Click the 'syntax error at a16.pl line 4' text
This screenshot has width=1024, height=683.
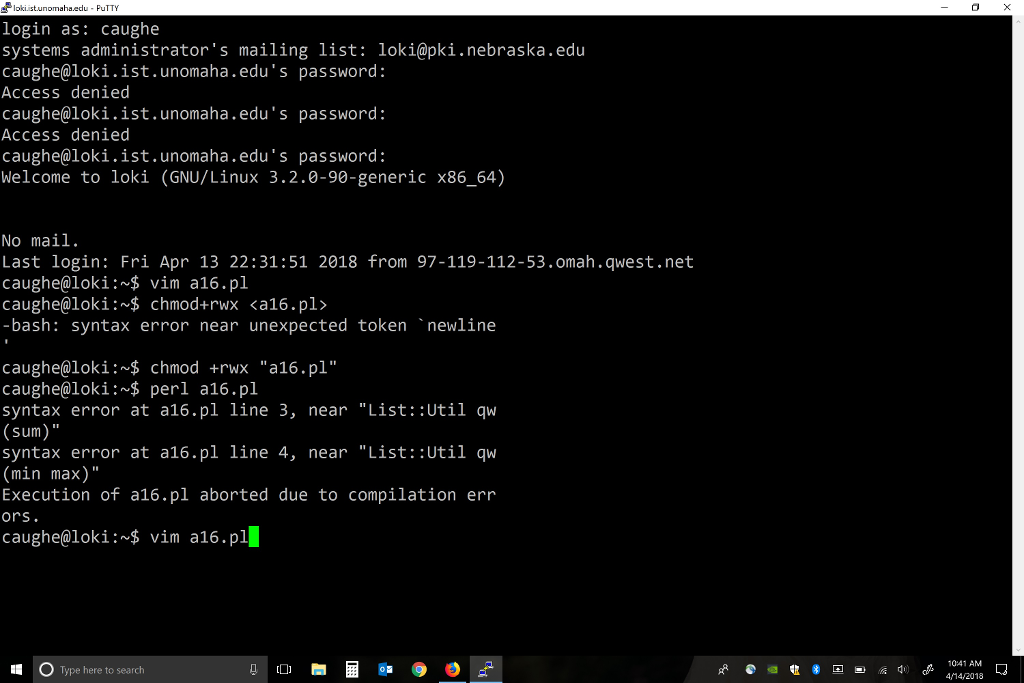tap(249, 453)
